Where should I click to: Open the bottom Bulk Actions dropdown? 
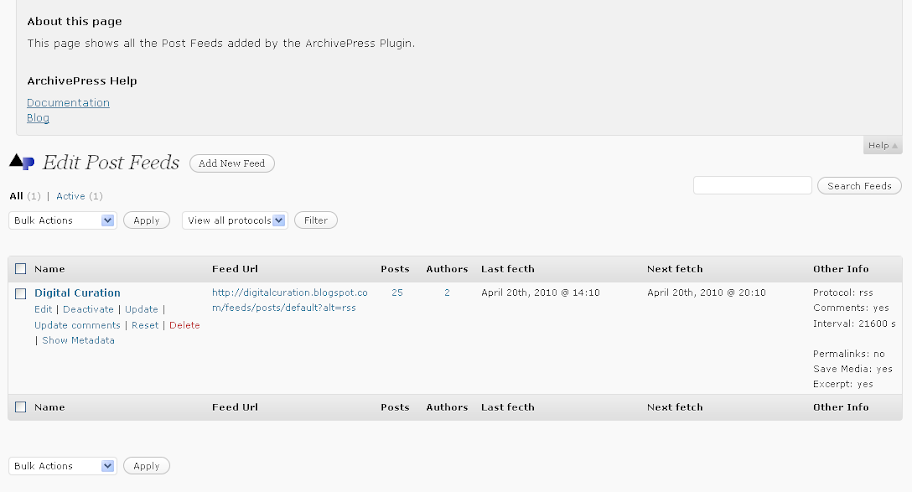[x=62, y=466]
